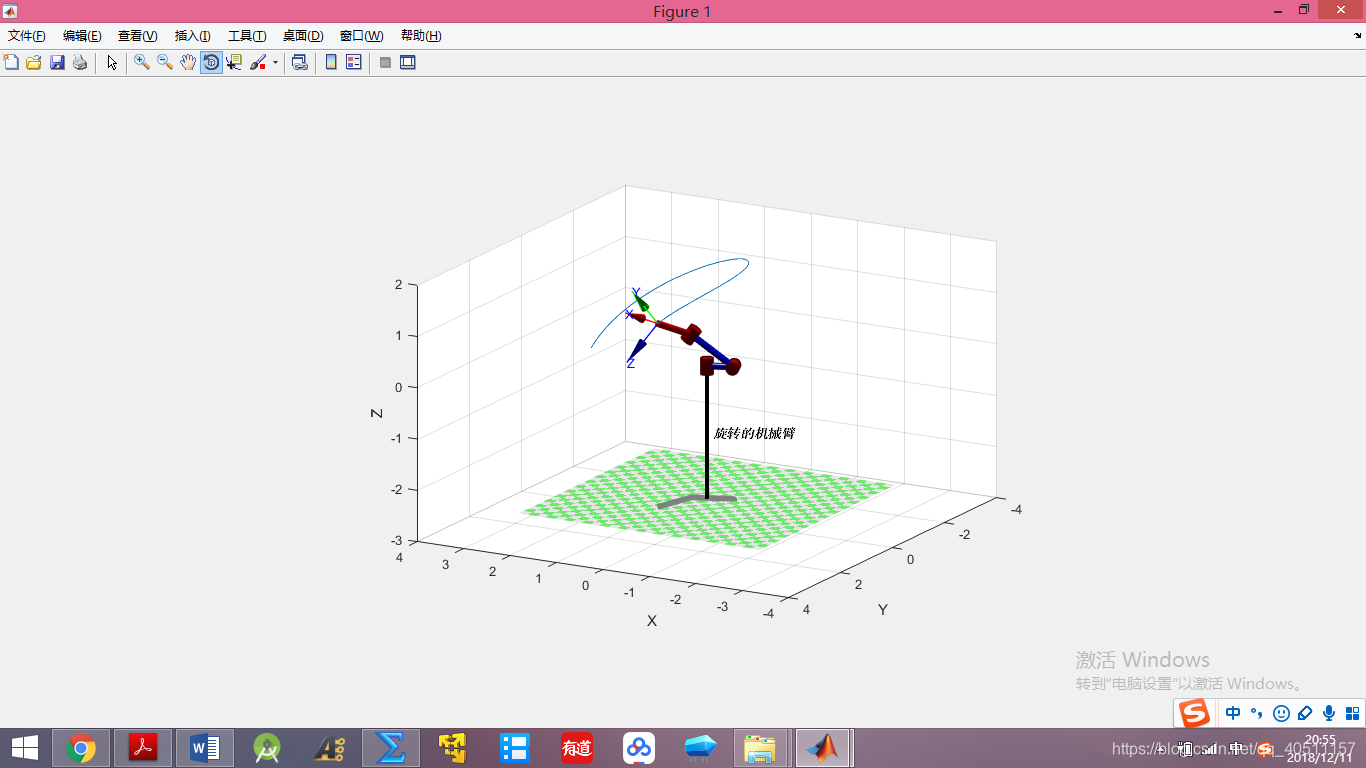This screenshot has width=1366, height=768.
Task: Open the Sogou toolbox grid icon
Action: (x=1353, y=713)
